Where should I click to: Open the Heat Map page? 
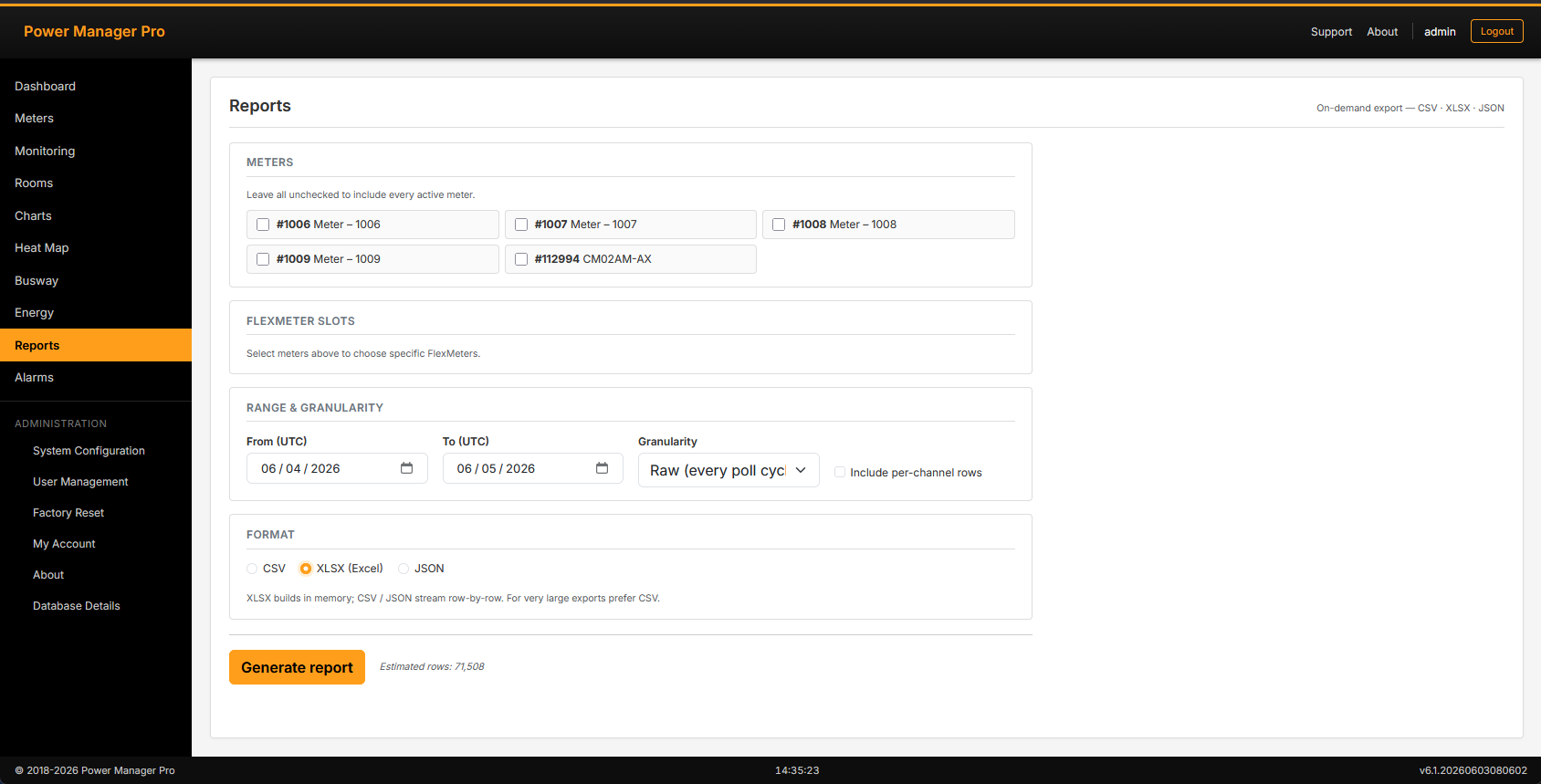tap(96, 248)
